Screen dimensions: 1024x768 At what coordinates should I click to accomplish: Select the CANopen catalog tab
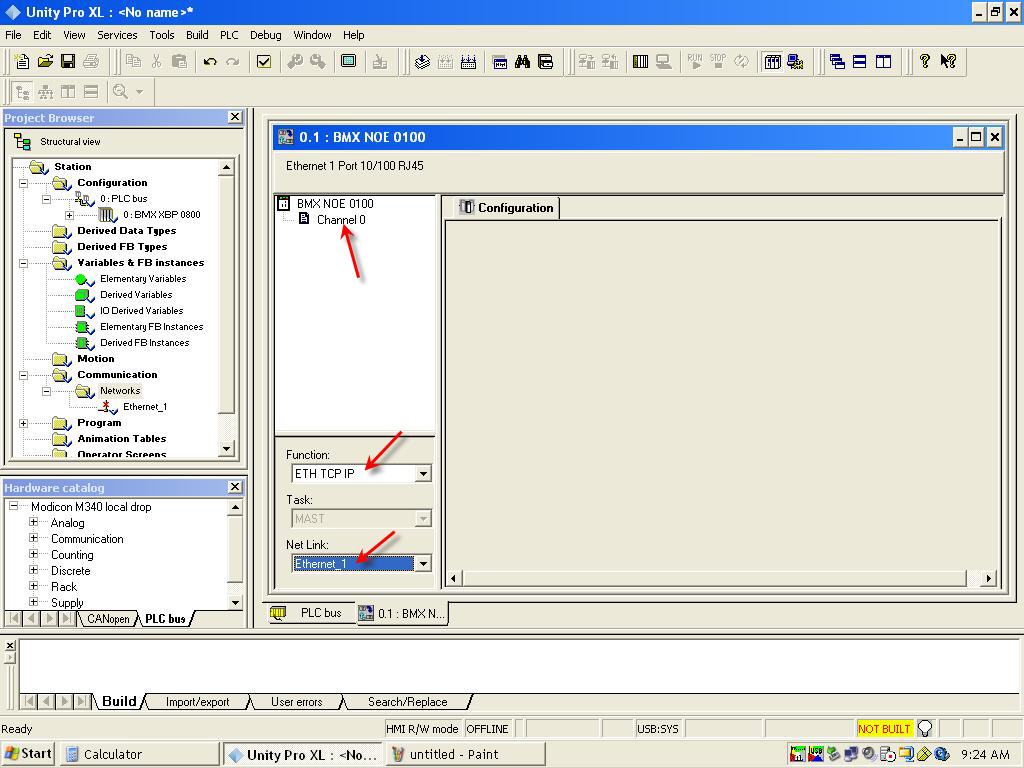click(x=108, y=618)
